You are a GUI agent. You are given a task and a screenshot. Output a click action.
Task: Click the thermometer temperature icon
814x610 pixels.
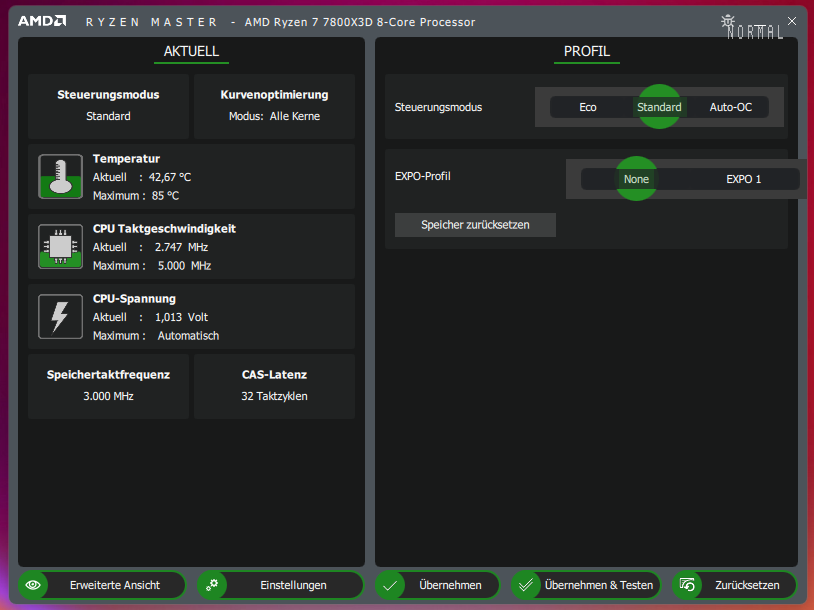(60, 177)
